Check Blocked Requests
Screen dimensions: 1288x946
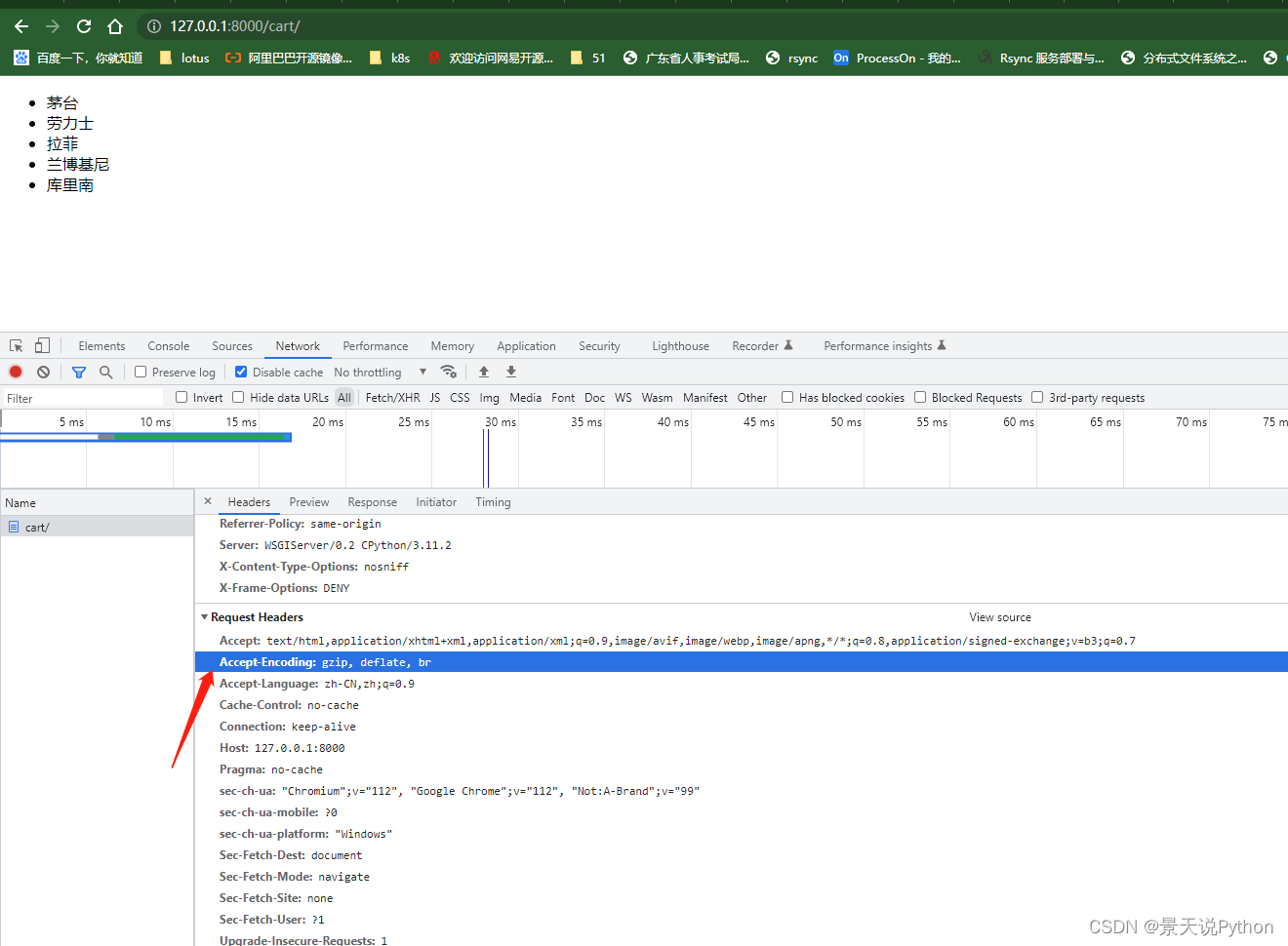pyautogui.click(x=920, y=397)
